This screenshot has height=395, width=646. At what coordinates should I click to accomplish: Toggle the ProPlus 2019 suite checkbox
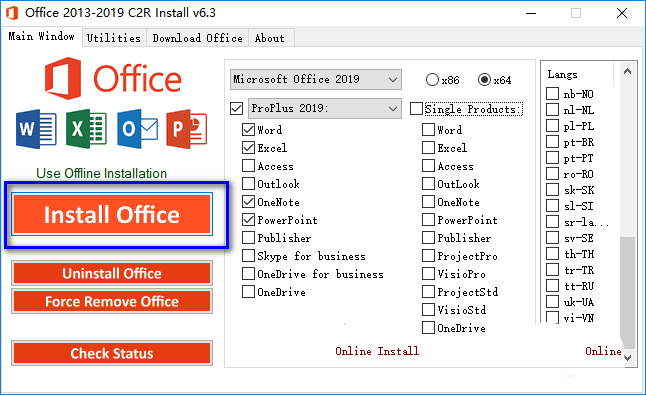tap(236, 109)
